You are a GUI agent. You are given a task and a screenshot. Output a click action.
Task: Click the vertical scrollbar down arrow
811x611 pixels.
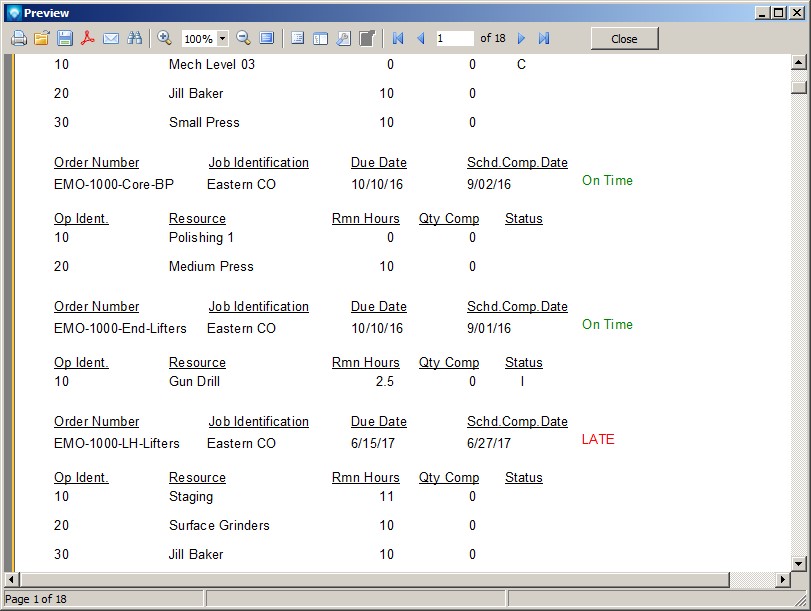(799, 563)
